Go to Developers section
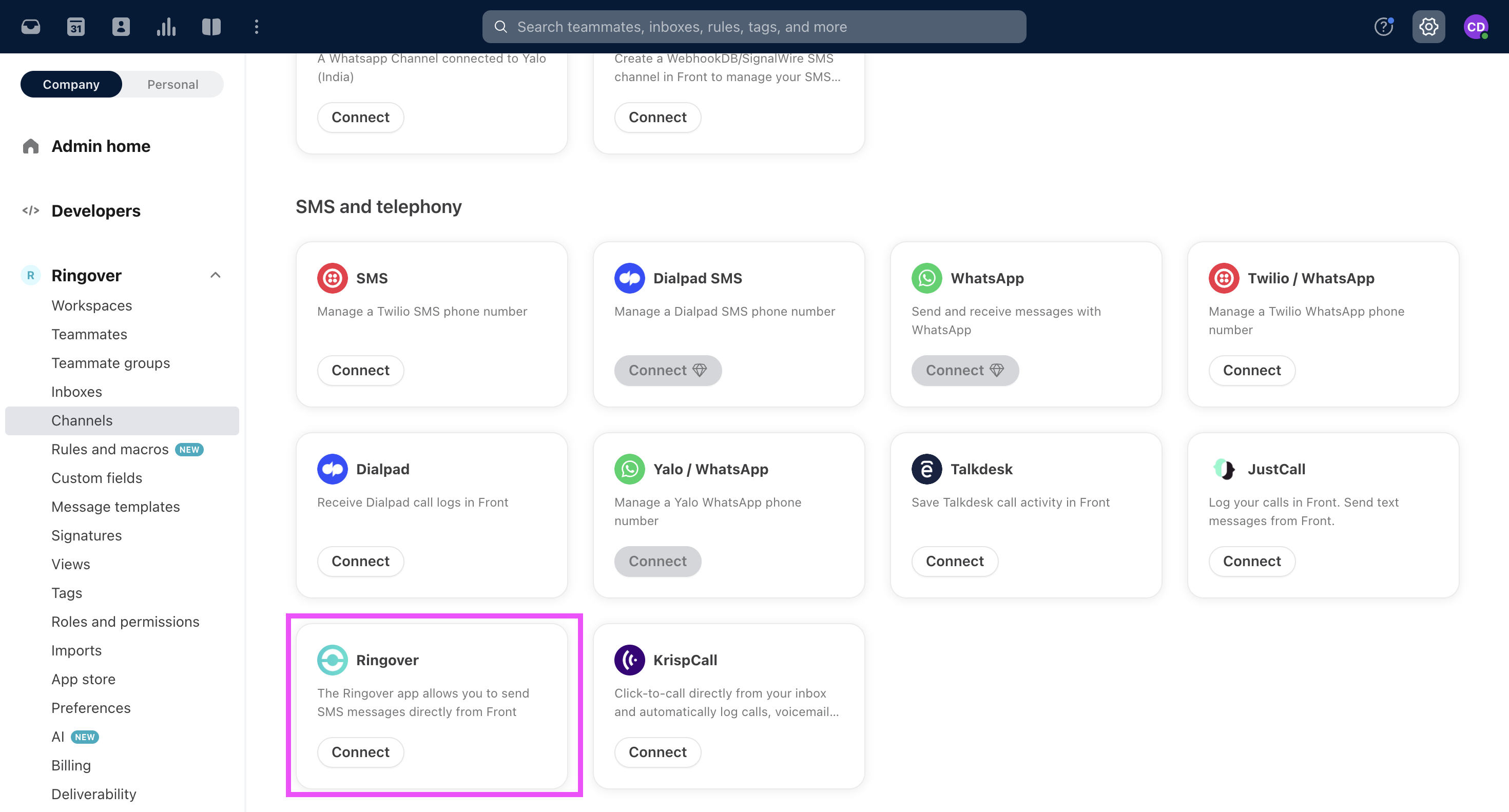This screenshot has height=812, width=1509. pyautogui.click(x=96, y=210)
